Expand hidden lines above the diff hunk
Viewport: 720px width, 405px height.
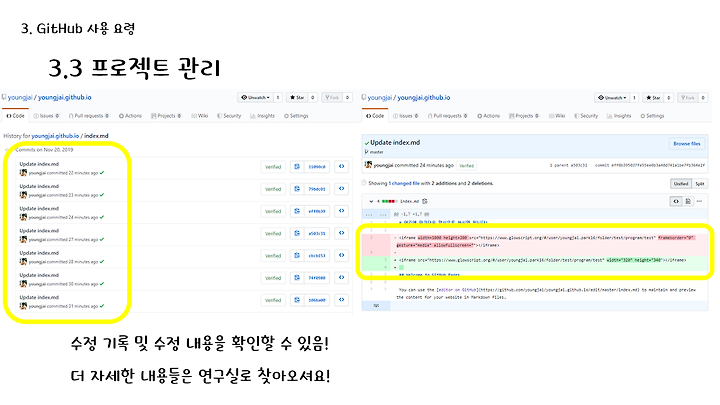coord(376,214)
